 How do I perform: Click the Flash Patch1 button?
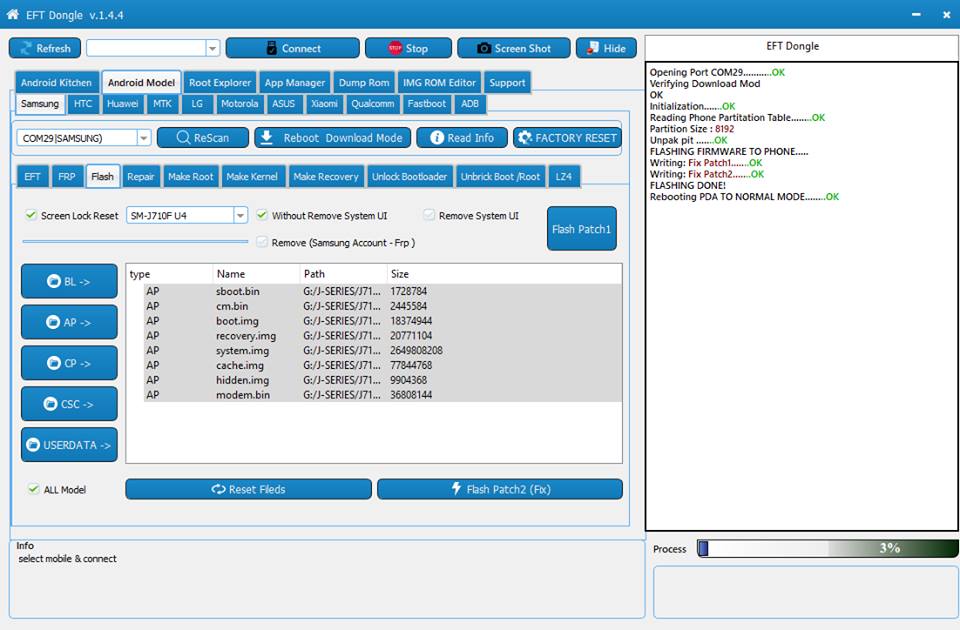click(x=582, y=229)
